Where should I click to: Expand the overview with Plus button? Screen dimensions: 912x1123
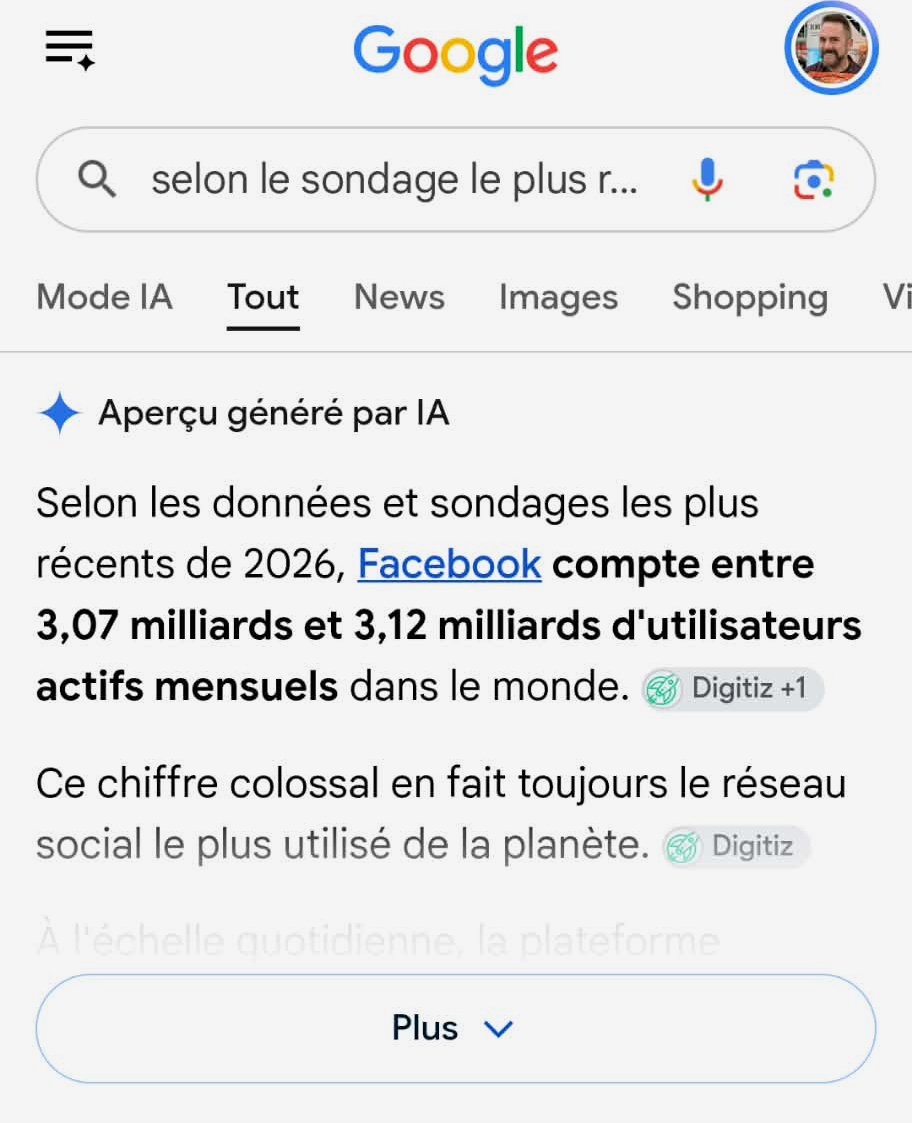[x=456, y=1028]
